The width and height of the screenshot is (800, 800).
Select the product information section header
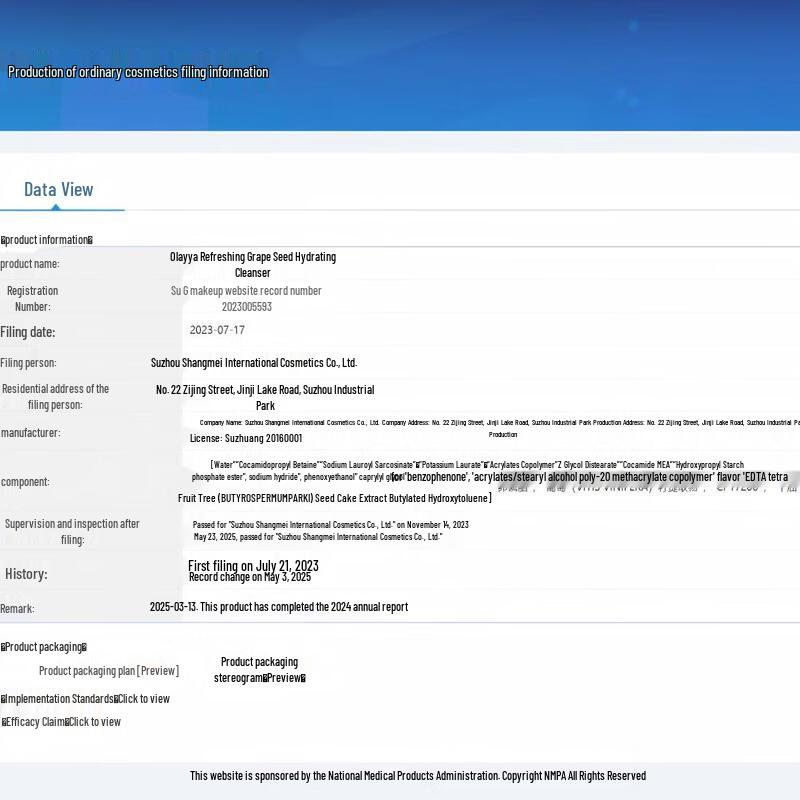tap(46, 240)
